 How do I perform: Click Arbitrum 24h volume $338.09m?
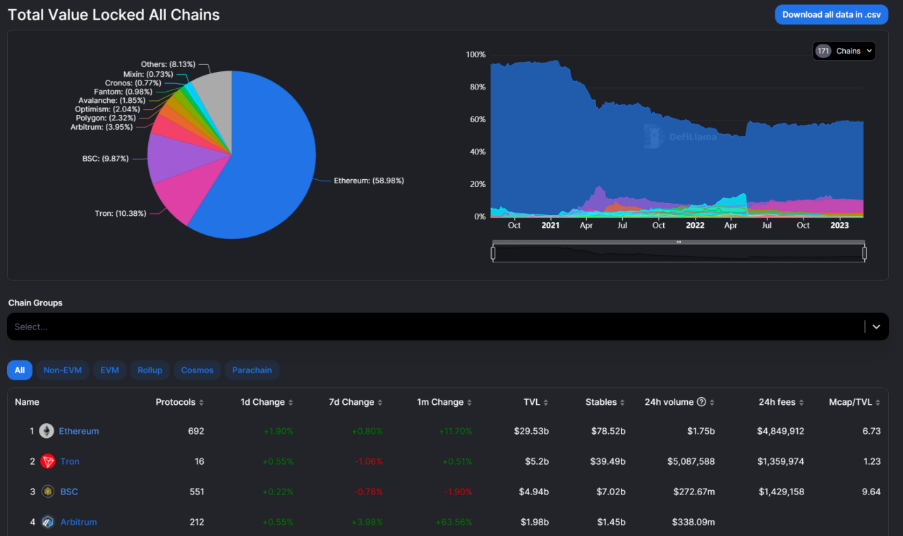tap(693, 522)
